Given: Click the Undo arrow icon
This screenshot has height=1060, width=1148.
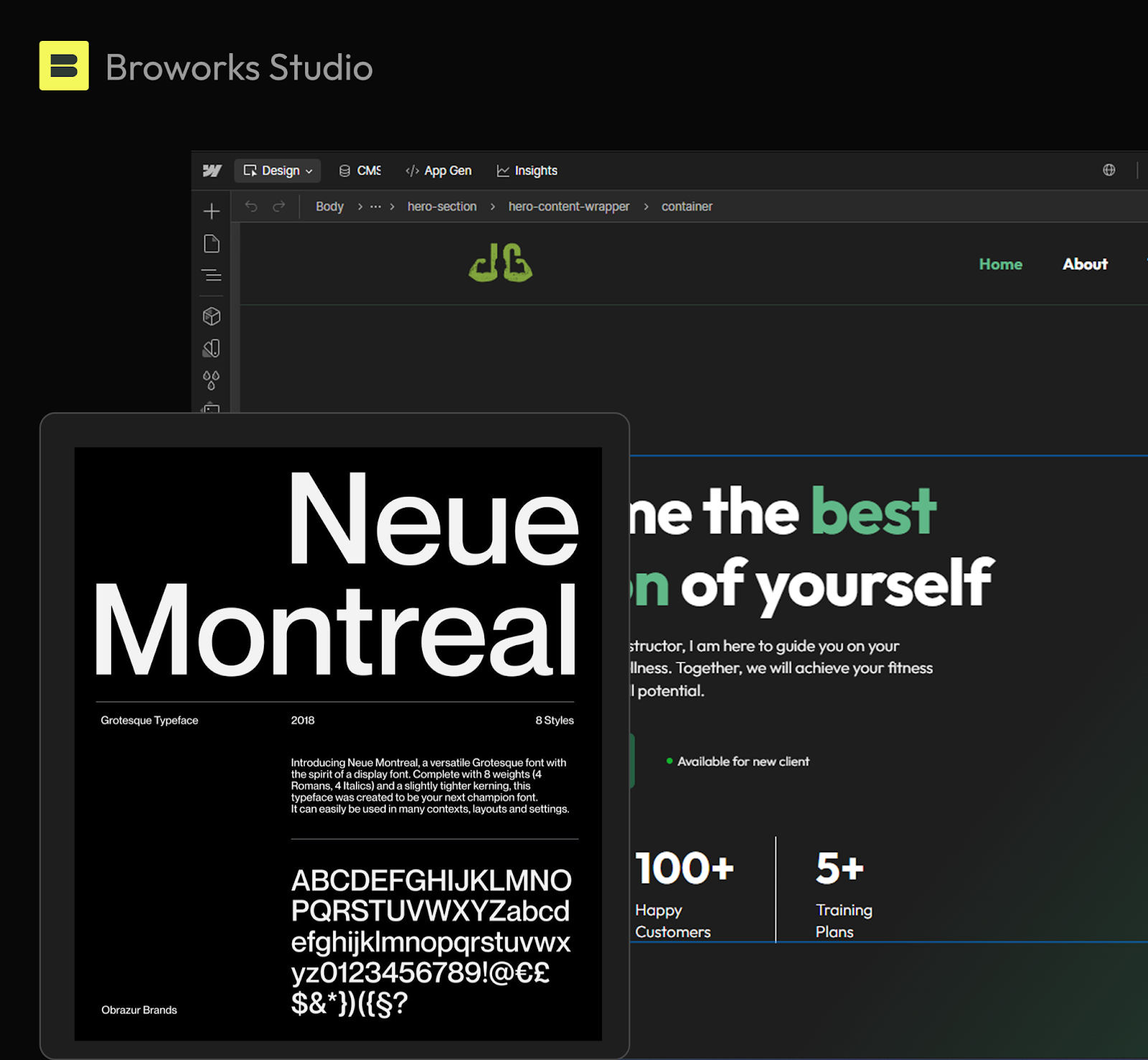Looking at the screenshot, I should (x=250, y=206).
